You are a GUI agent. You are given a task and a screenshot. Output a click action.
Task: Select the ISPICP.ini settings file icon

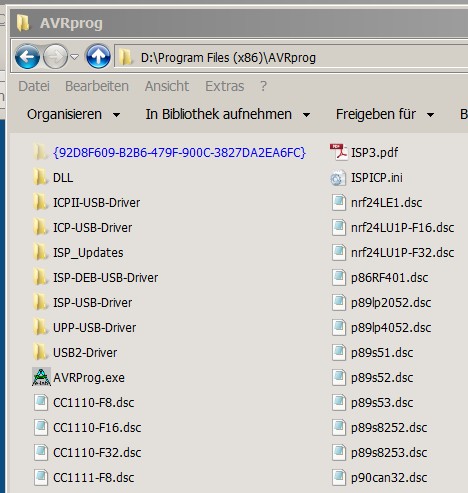point(338,178)
